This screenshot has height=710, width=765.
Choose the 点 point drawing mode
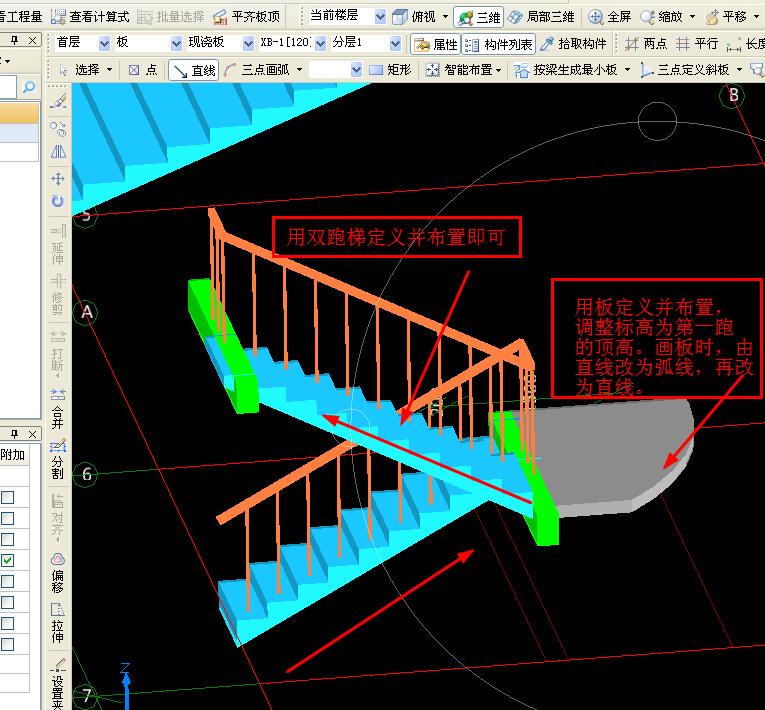click(143, 70)
